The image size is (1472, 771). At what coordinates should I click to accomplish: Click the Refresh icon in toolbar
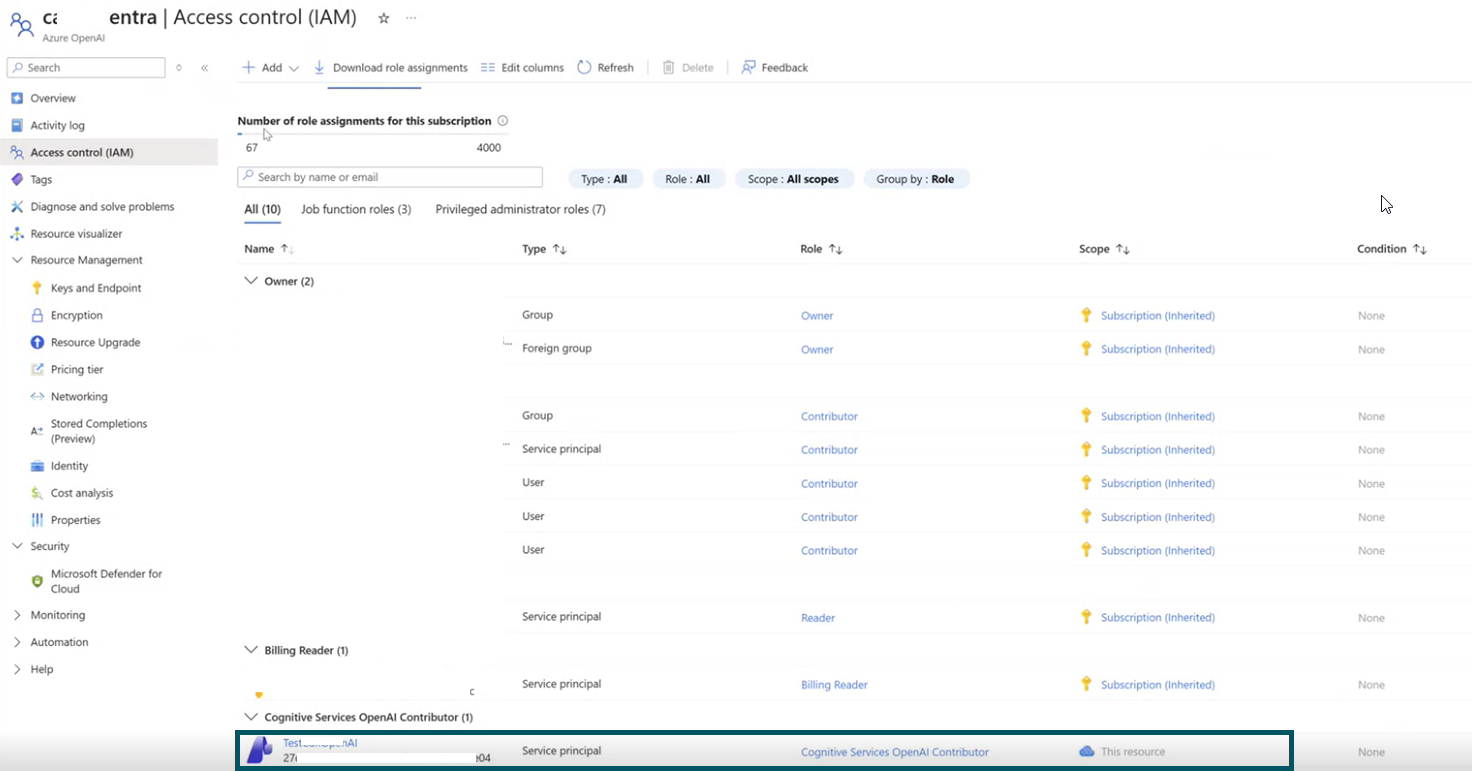coord(585,67)
